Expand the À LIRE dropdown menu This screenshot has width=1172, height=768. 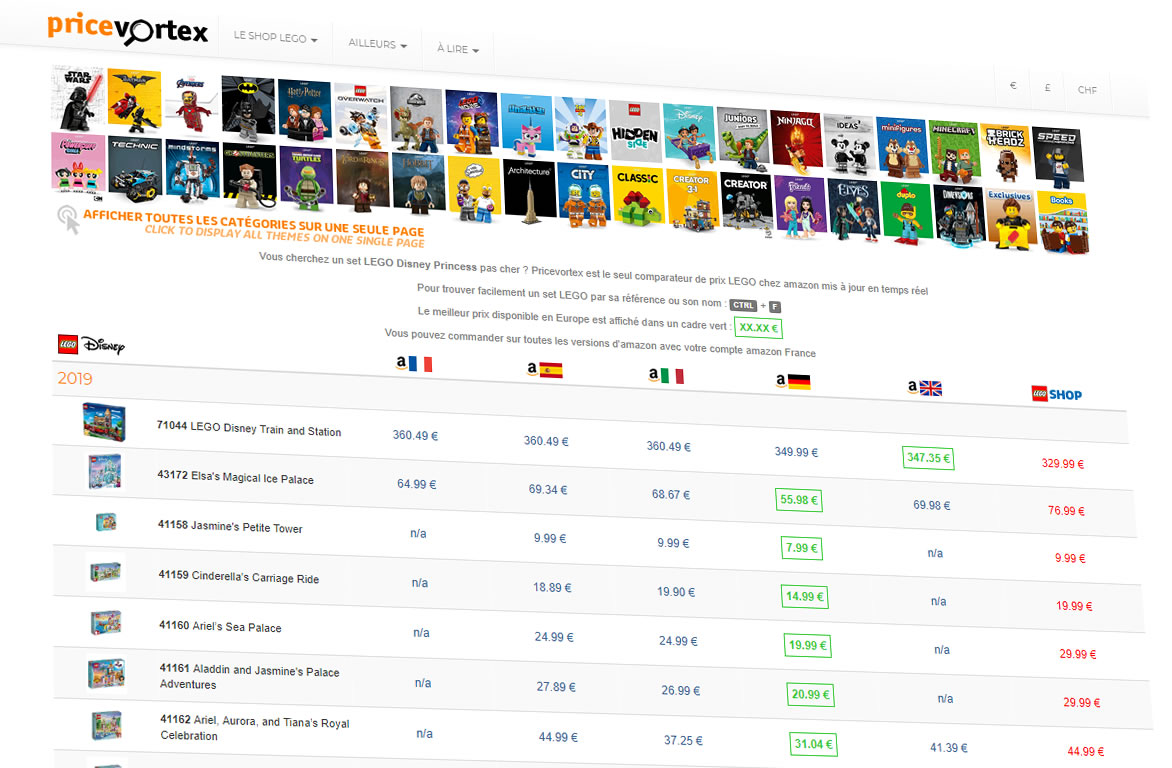pos(457,49)
